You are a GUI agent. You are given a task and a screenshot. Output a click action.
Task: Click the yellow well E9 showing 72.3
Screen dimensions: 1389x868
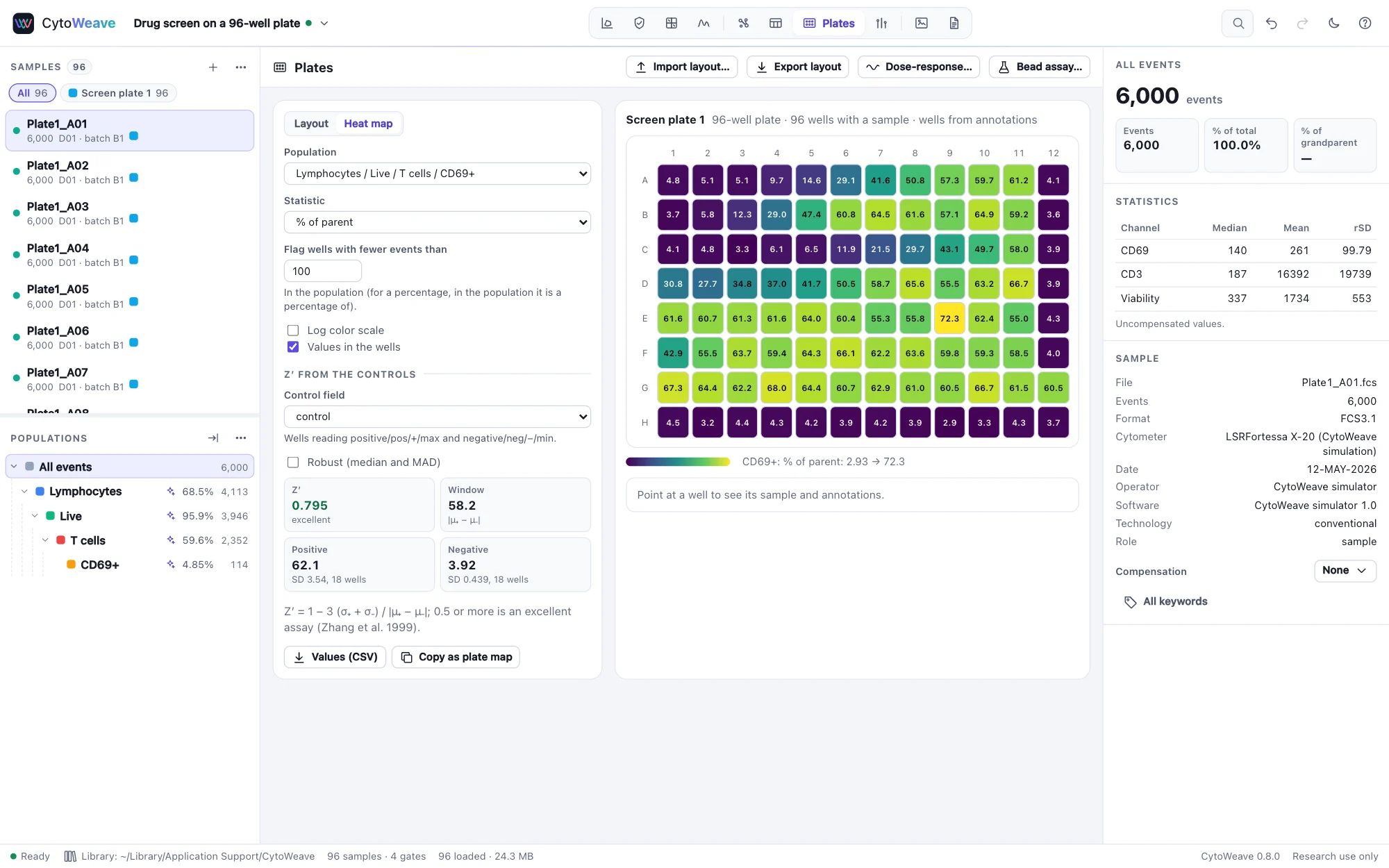coord(949,319)
